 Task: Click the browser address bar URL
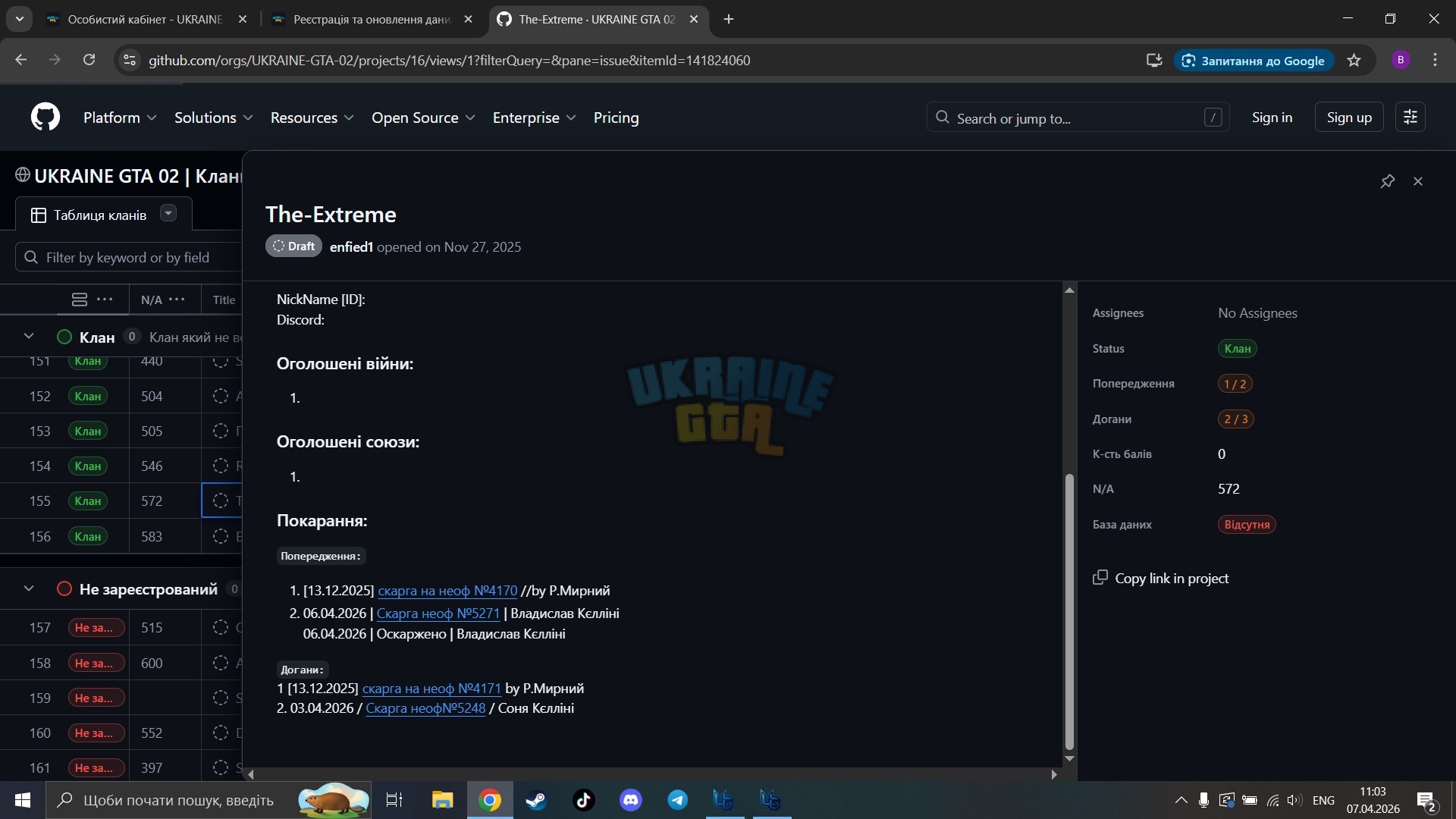[x=449, y=60]
